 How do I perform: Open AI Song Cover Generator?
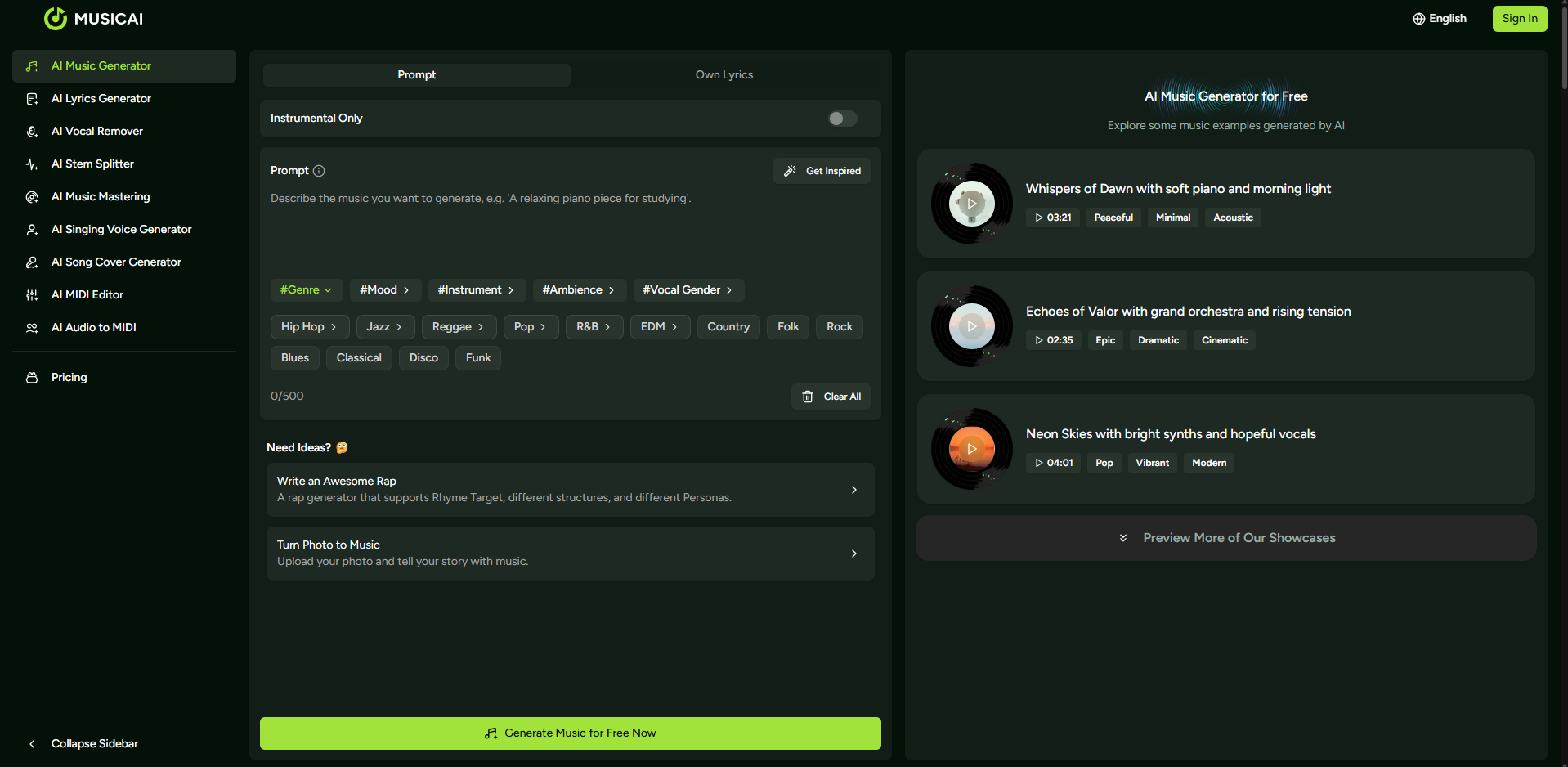pyautogui.click(x=116, y=262)
